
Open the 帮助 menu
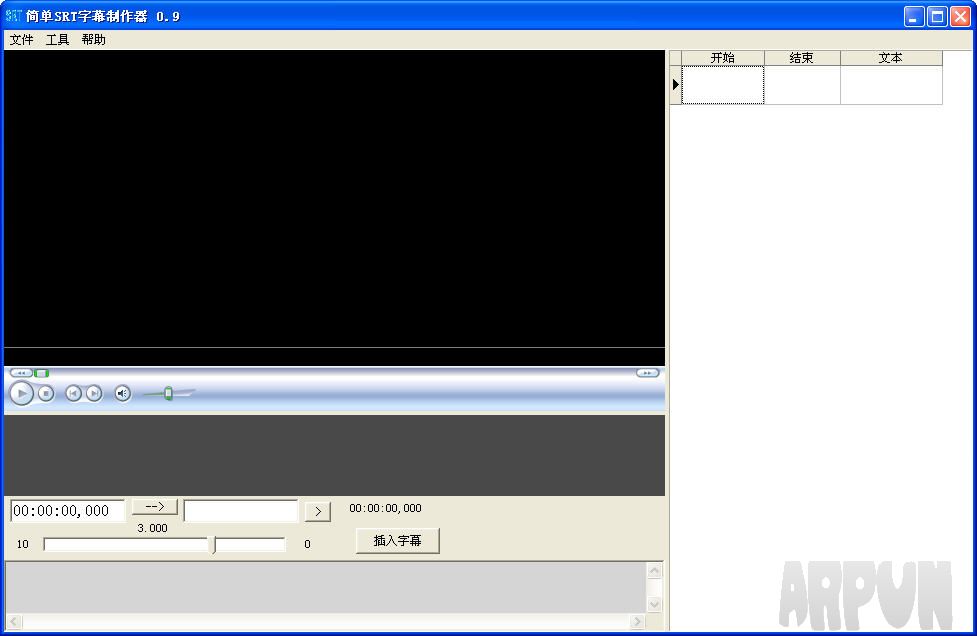[93, 40]
